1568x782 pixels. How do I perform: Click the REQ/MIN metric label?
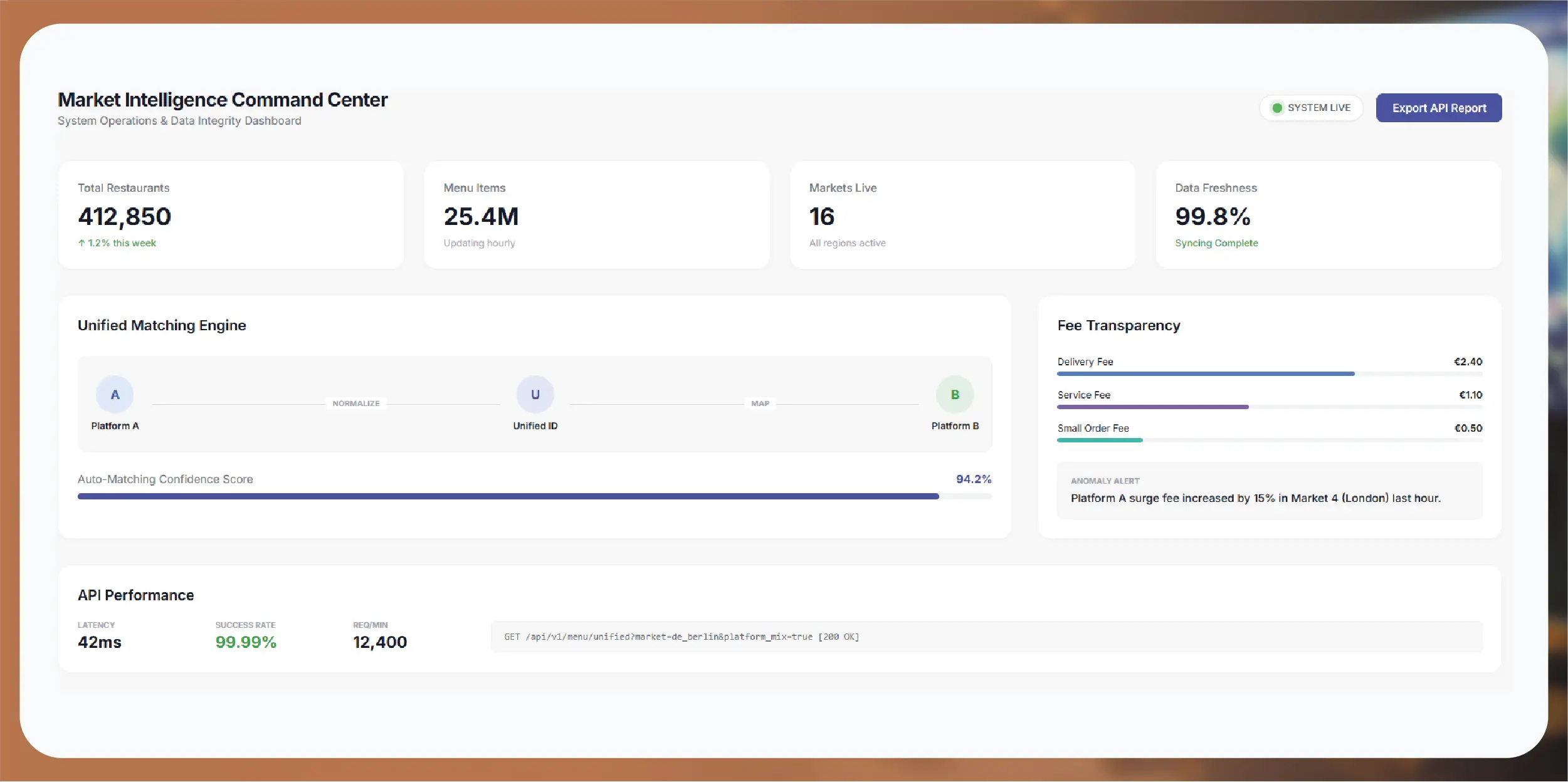[x=370, y=625]
